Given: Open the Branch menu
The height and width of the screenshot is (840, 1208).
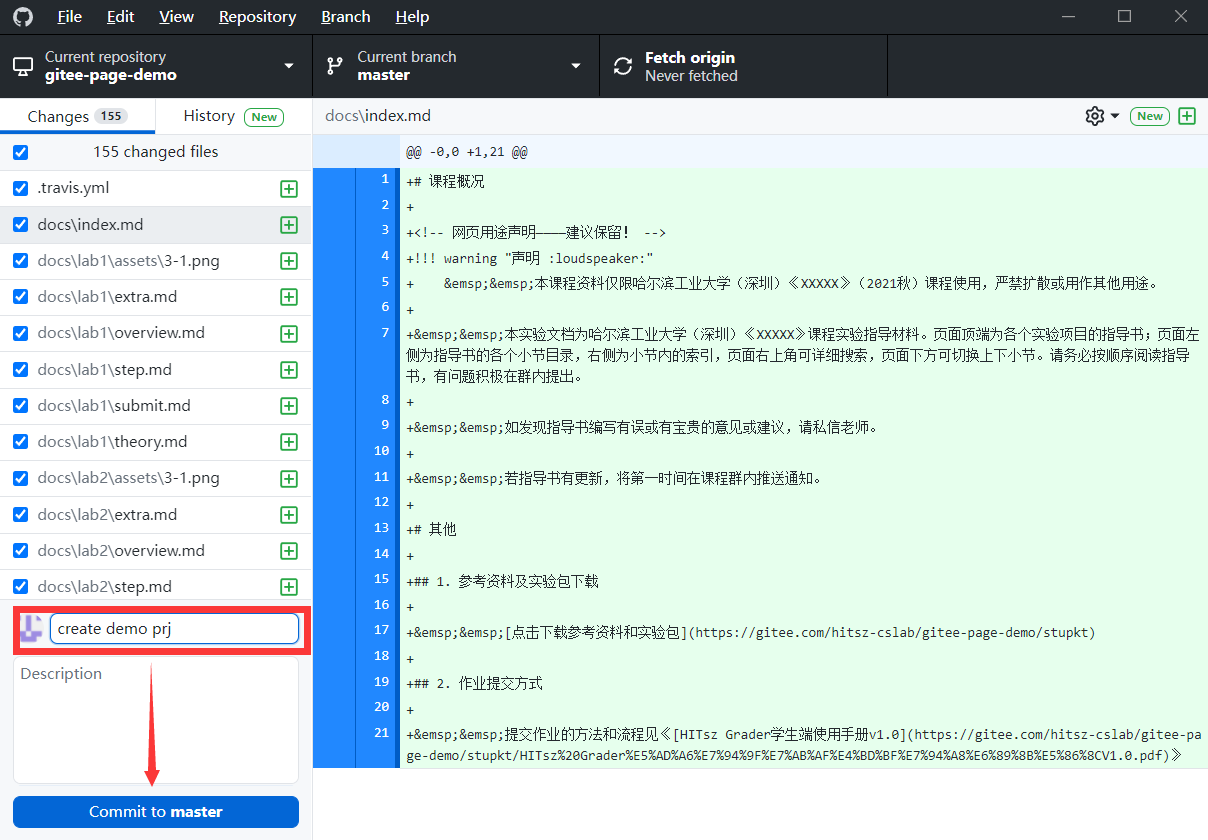Looking at the screenshot, I should (x=346, y=16).
